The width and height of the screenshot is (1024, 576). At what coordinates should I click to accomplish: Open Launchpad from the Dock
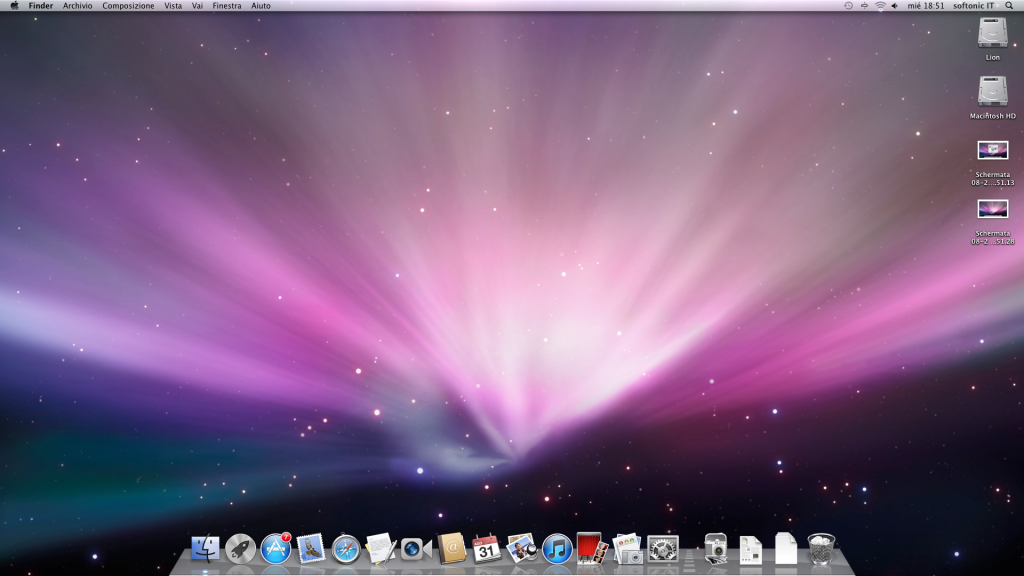[240, 547]
